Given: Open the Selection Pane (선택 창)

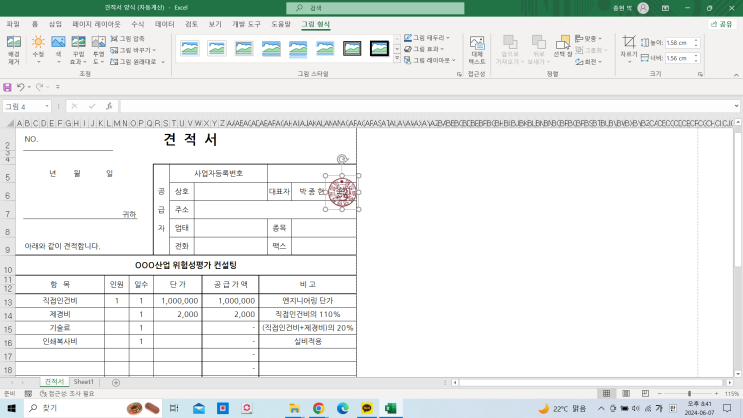Looking at the screenshot, I should (563, 46).
